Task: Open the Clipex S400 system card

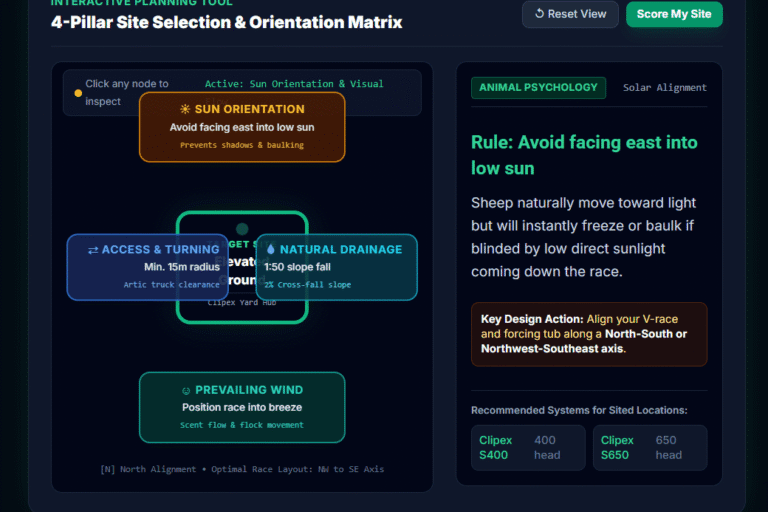Action: 528,448
